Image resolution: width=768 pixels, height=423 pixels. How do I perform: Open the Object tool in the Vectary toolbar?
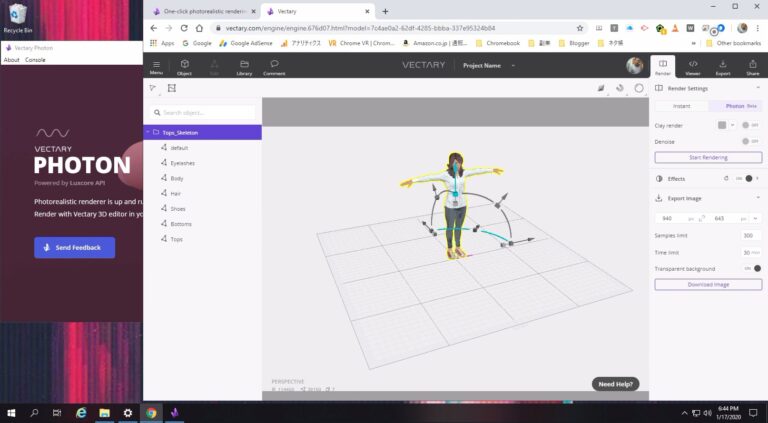(184, 67)
